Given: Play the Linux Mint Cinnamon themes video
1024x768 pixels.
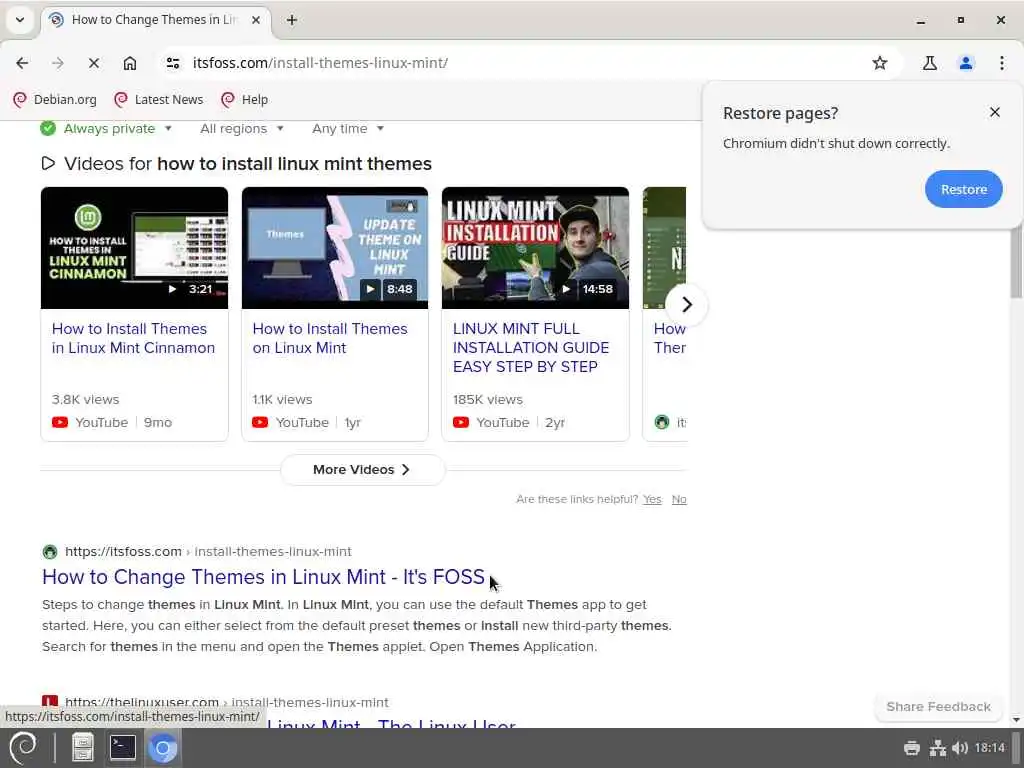Looking at the screenshot, I should tap(135, 248).
